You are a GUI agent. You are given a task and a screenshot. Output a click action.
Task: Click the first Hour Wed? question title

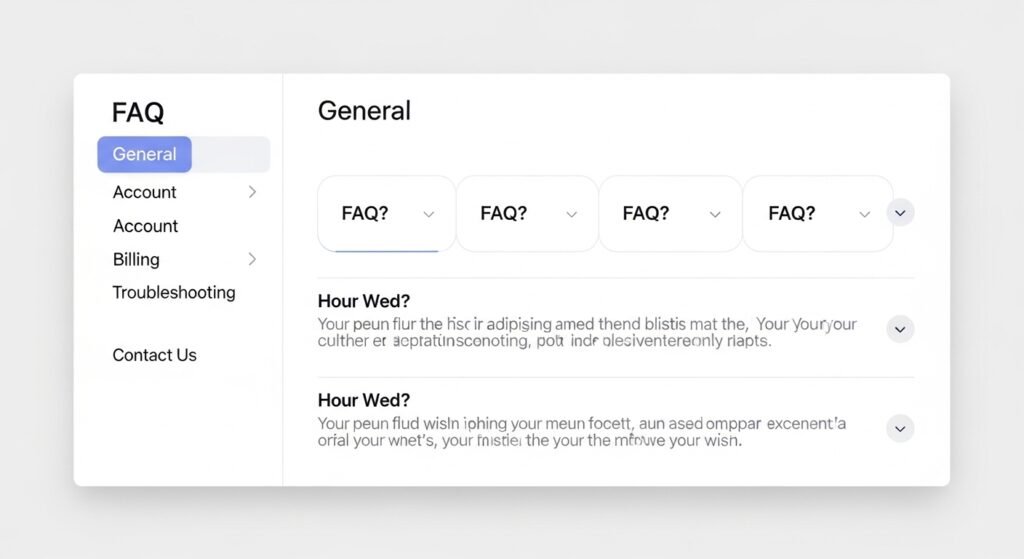point(364,300)
